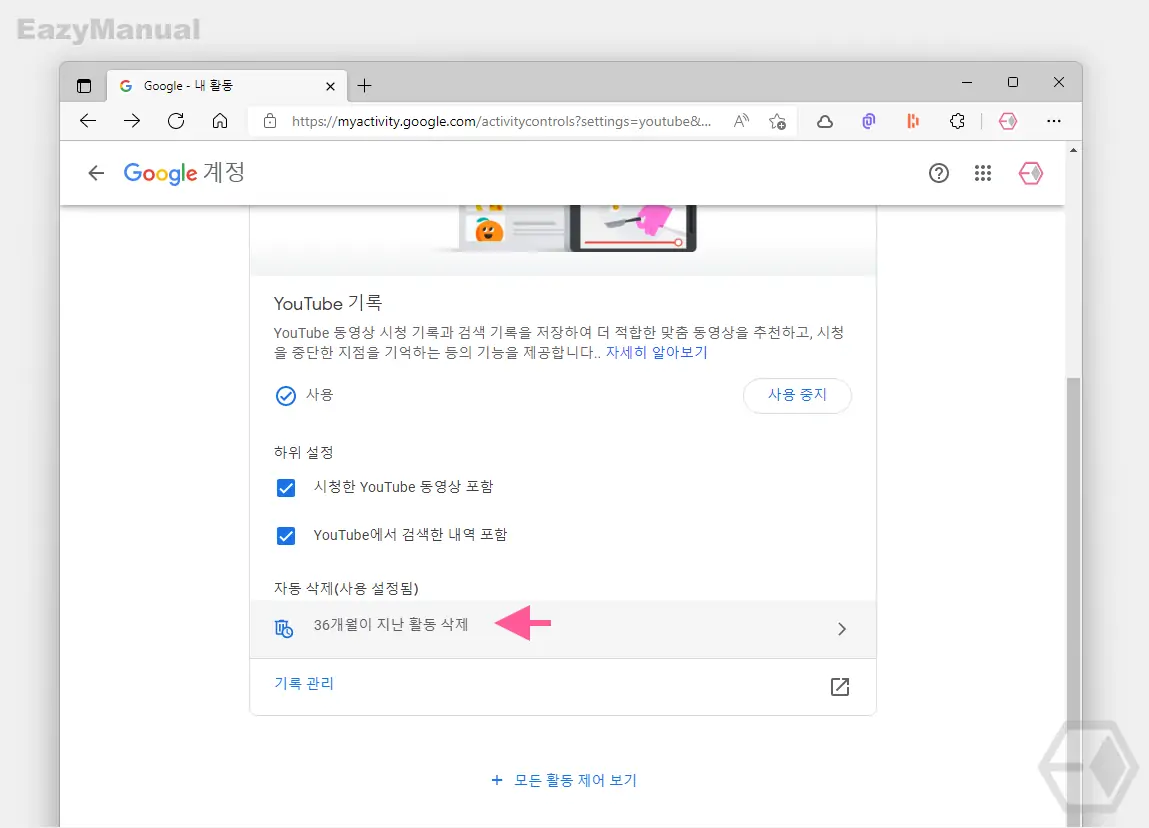
Task: Open the Google account avatar
Action: click(1031, 173)
